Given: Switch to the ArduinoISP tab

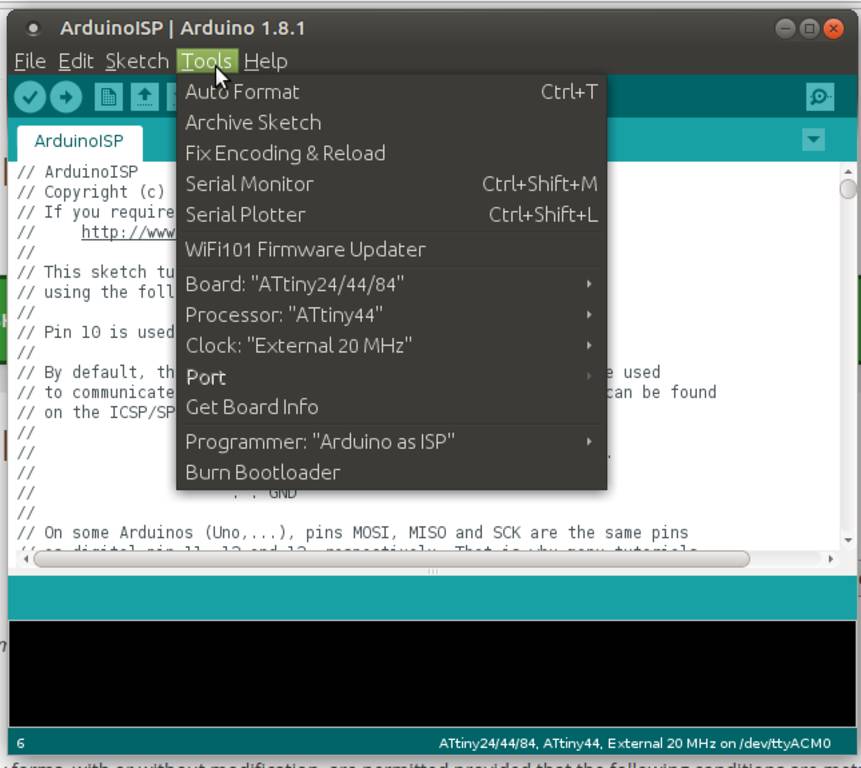Looking at the screenshot, I should (80, 142).
